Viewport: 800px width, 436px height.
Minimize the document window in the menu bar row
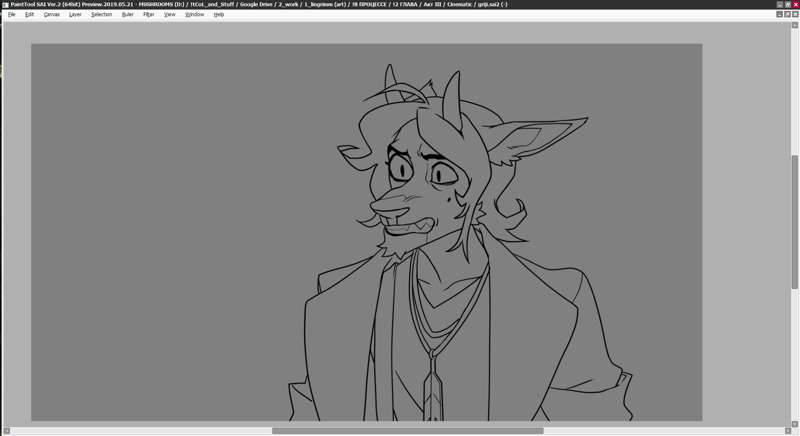coord(780,14)
